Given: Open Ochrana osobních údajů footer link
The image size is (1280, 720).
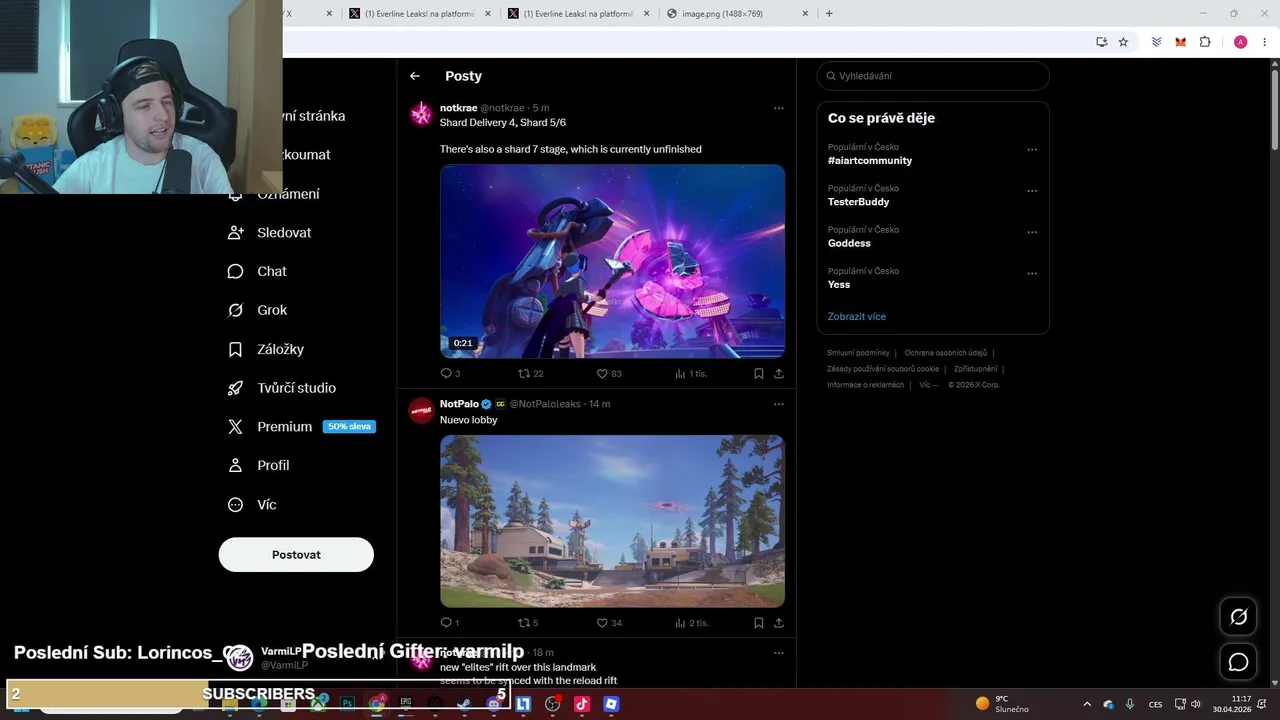Looking at the screenshot, I should click(x=946, y=353).
